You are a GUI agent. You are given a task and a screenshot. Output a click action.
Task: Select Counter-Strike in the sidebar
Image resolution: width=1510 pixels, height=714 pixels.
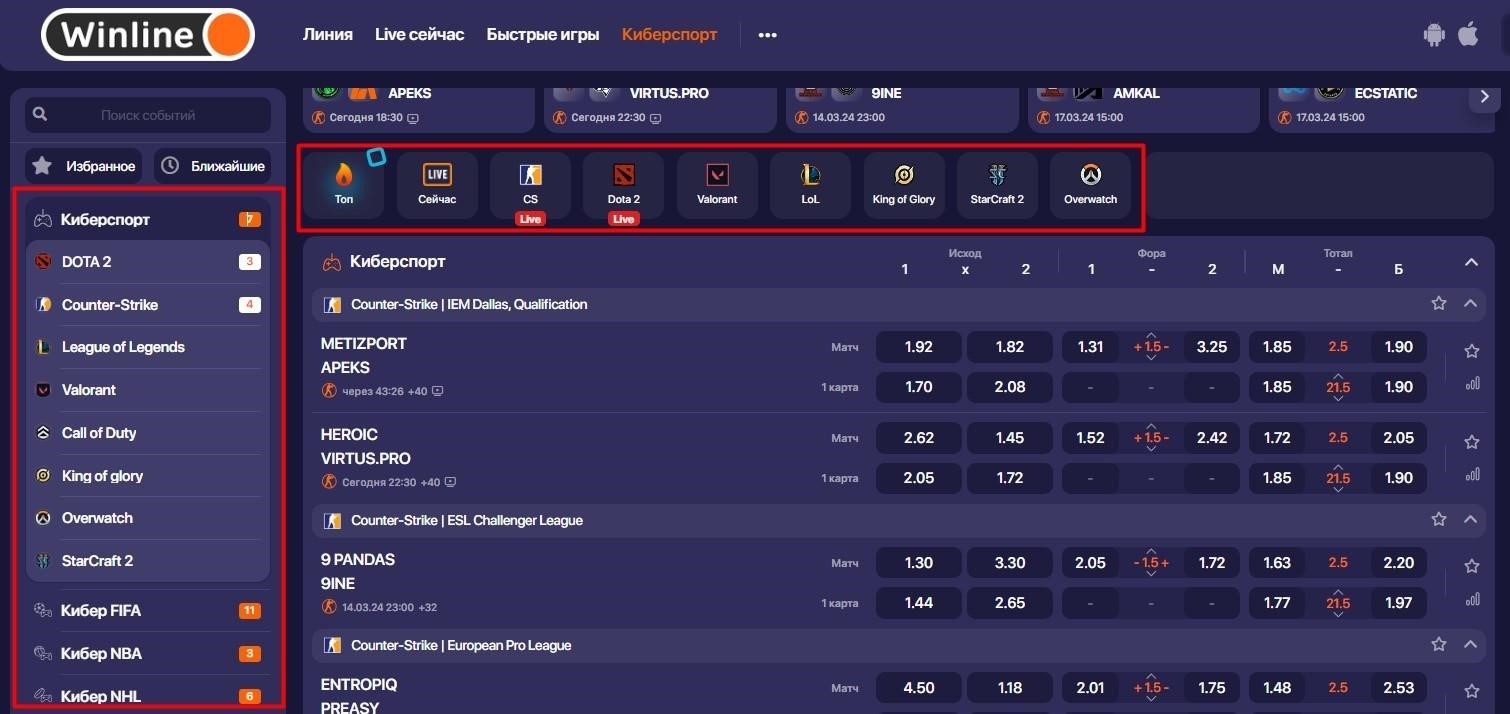coord(148,305)
